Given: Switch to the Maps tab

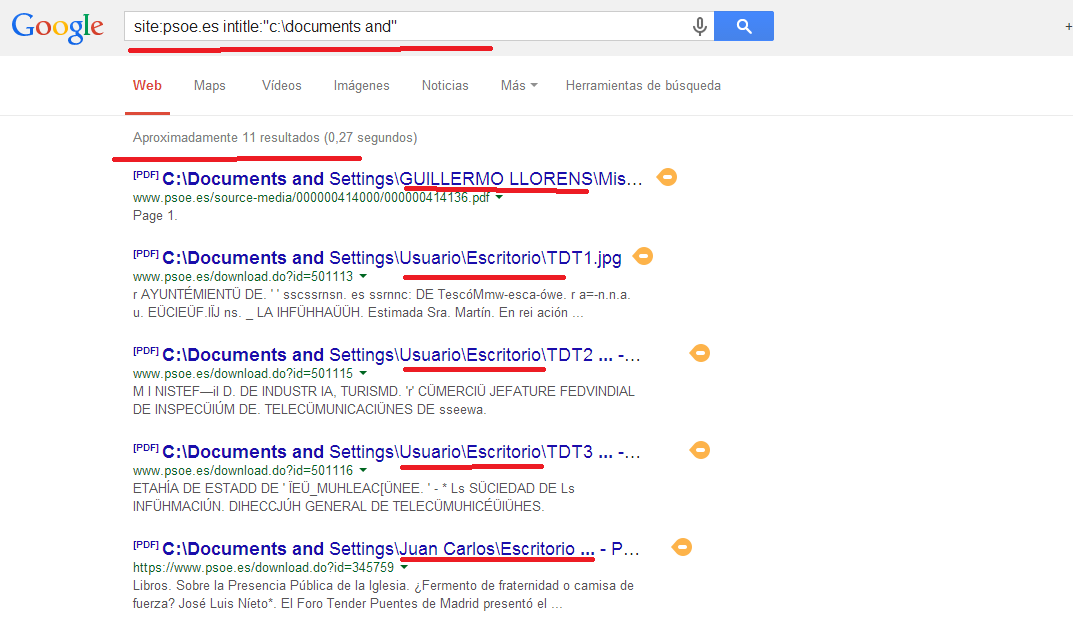Looking at the screenshot, I should (209, 86).
